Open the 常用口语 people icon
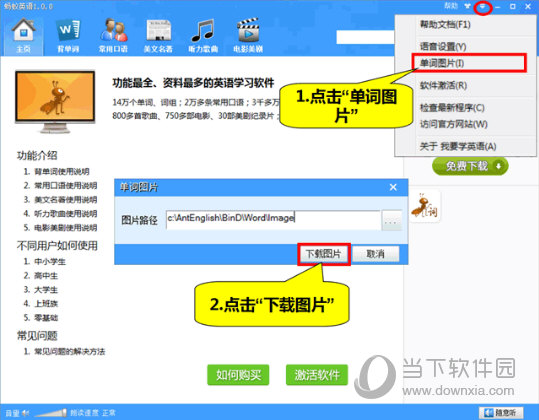The height and width of the screenshot is (420, 539). click(x=113, y=36)
